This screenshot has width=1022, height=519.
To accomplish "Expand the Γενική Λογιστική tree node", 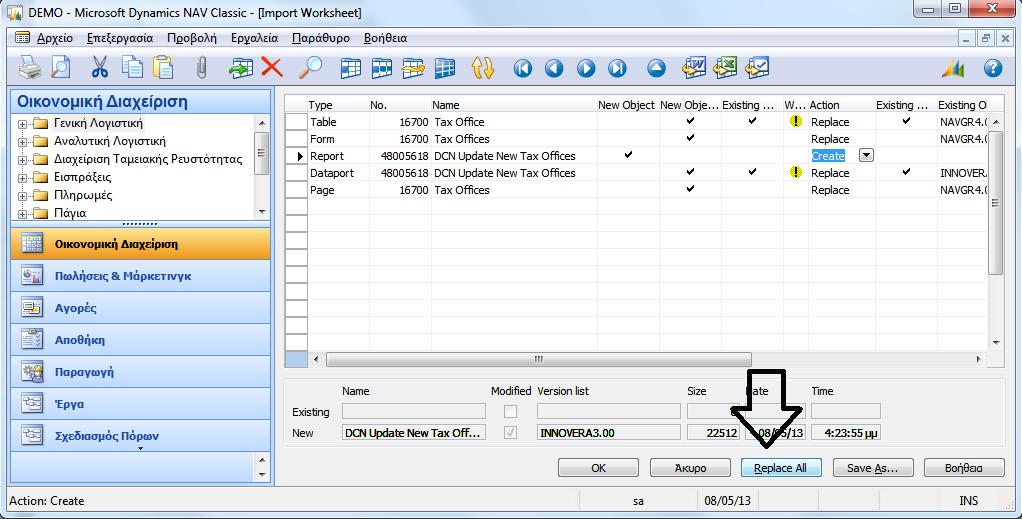I will click(23, 124).
